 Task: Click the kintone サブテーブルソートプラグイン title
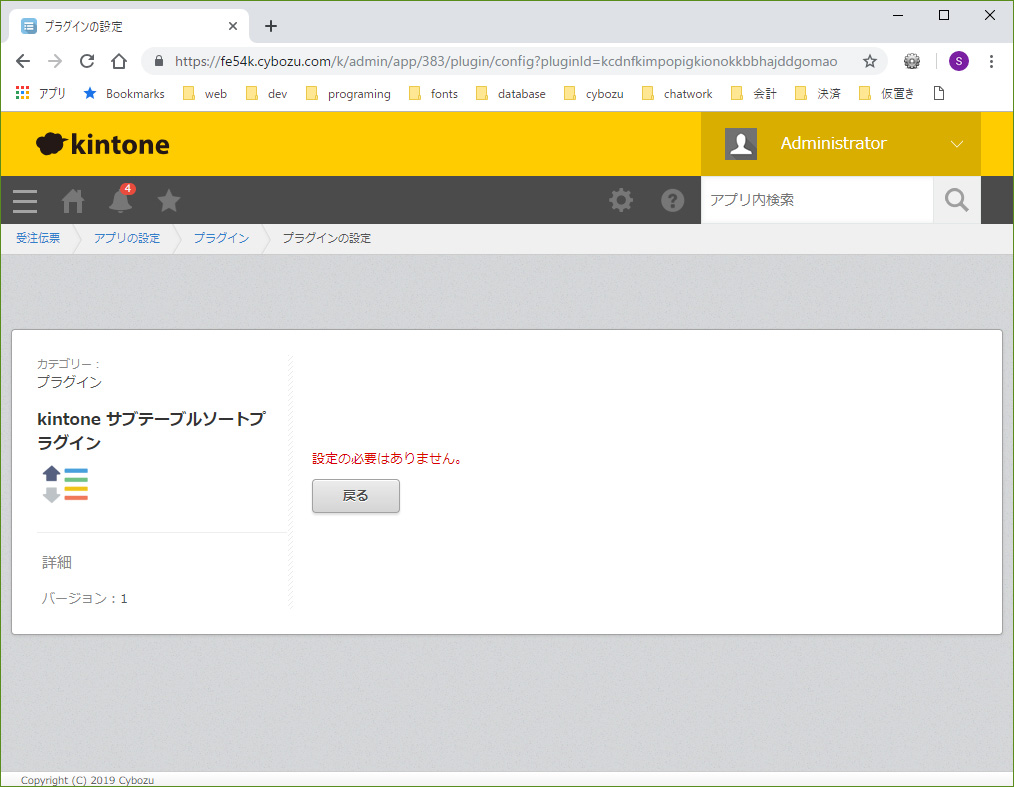pyautogui.click(x=151, y=431)
